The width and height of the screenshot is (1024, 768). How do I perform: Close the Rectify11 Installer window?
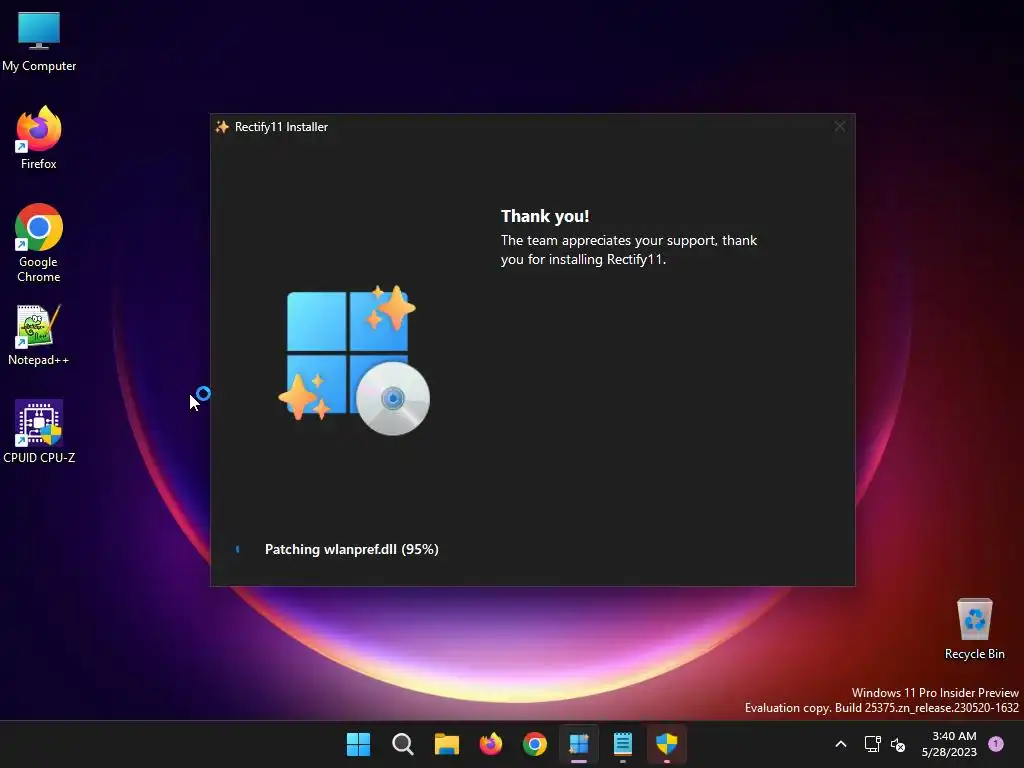click(840, 126)
